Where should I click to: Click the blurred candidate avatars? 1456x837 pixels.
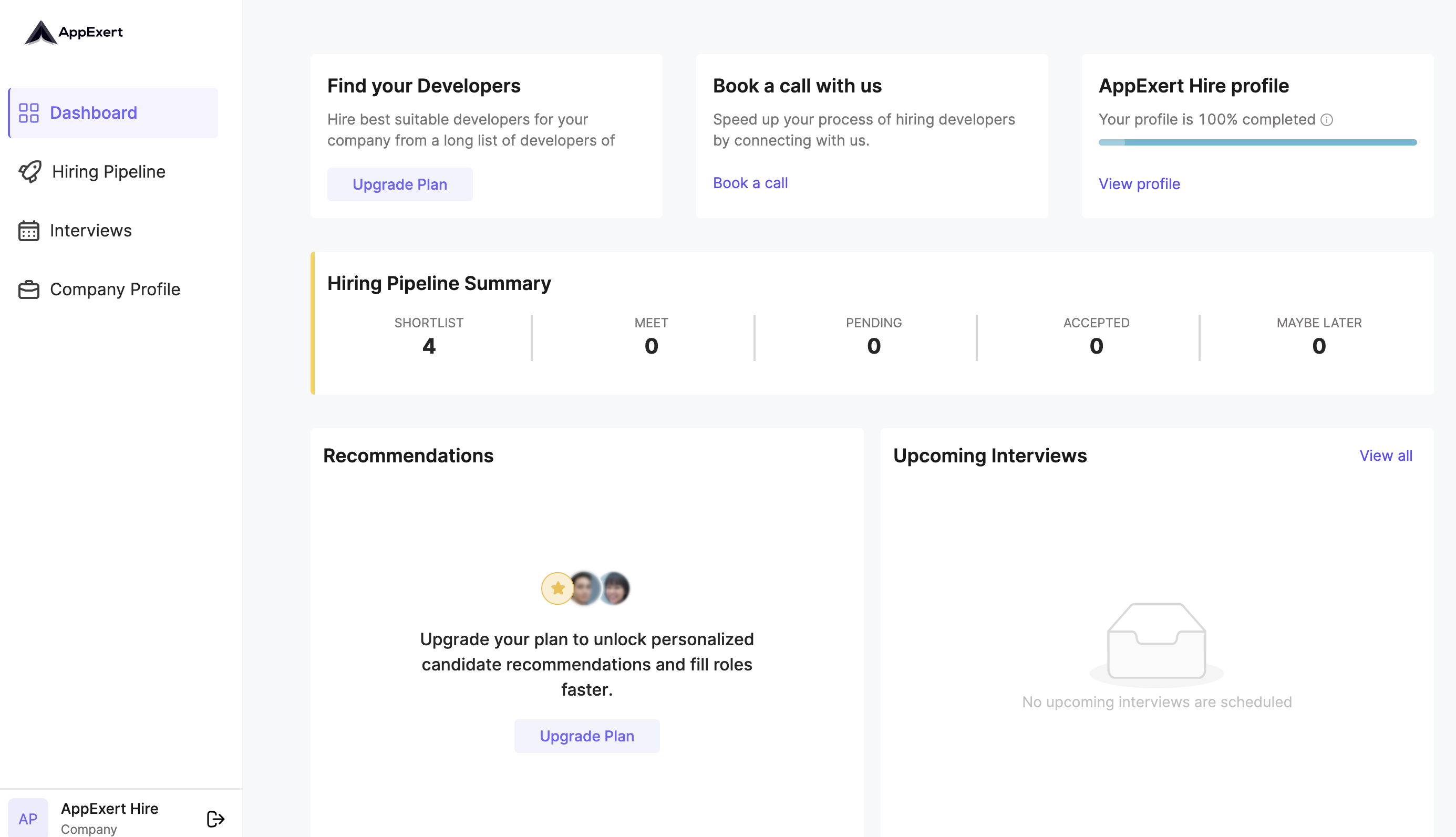click(x=600, y=588)
